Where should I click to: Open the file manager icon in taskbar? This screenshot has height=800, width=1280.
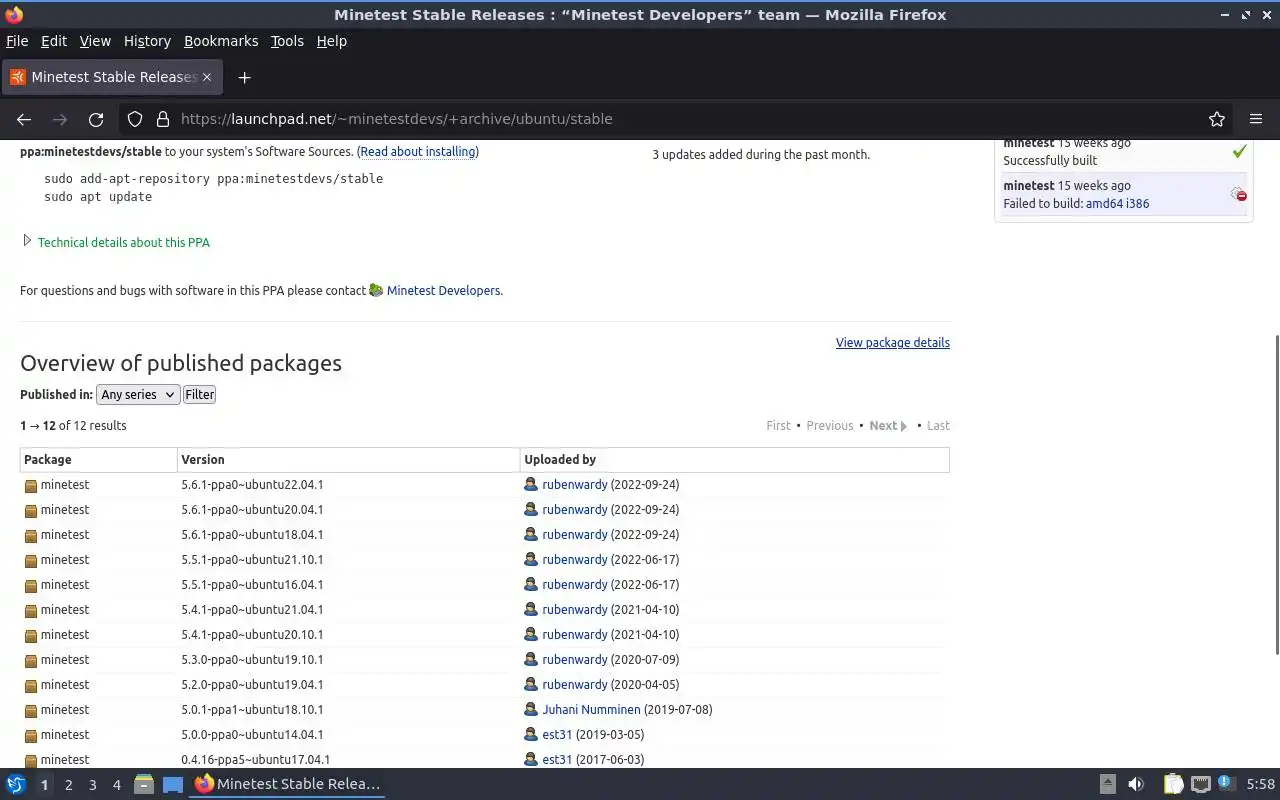pyautogui.click(x=143, y=785)
